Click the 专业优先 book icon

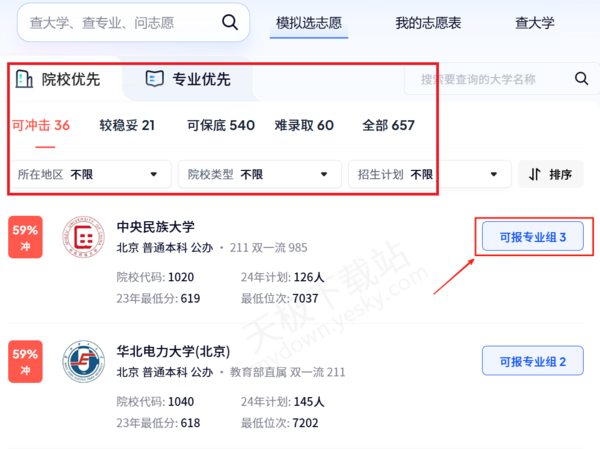[155, 79]
